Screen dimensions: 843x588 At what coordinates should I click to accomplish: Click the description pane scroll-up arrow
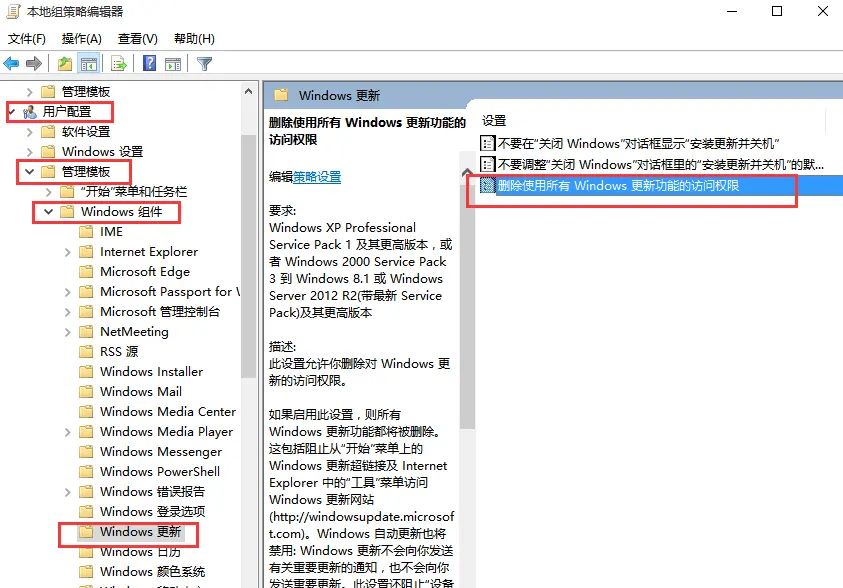pos(467,172)
